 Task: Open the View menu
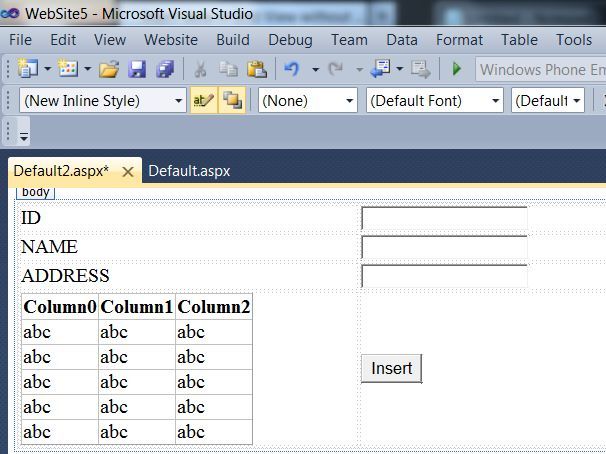pos(110,40)
